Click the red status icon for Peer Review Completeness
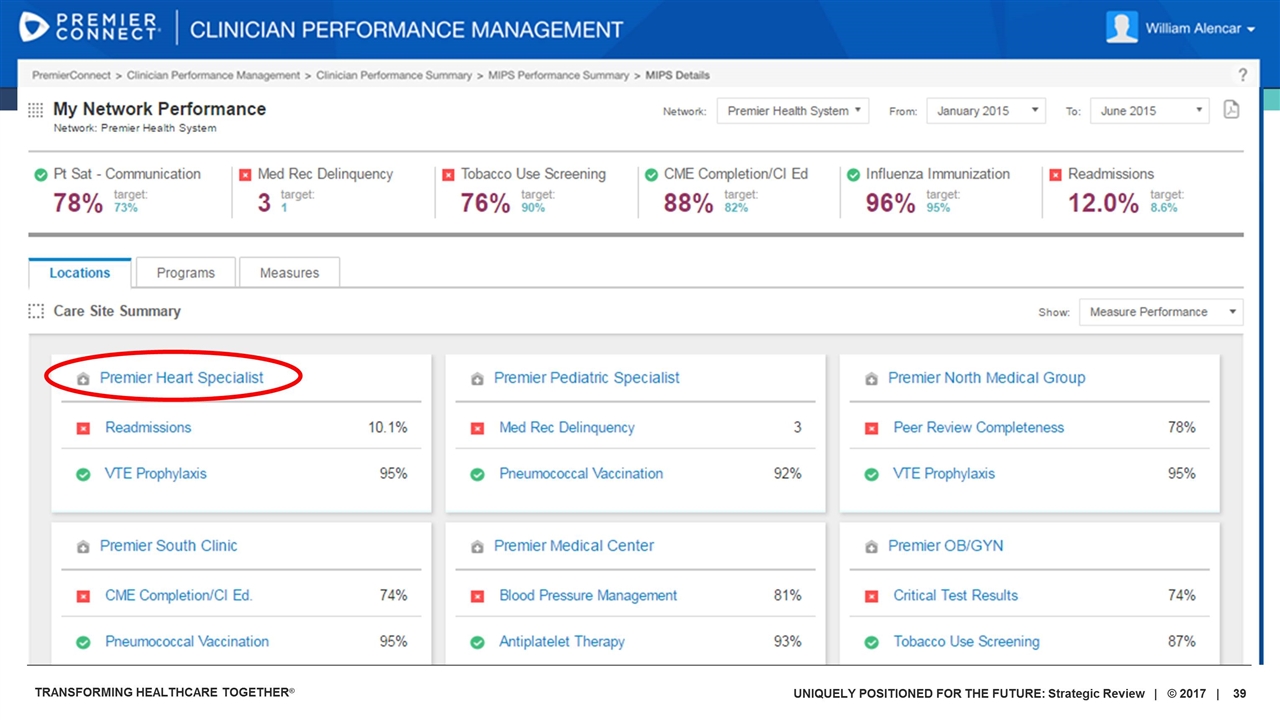The height and width of the screenshot is (720, 1280). tap(871, 428)
